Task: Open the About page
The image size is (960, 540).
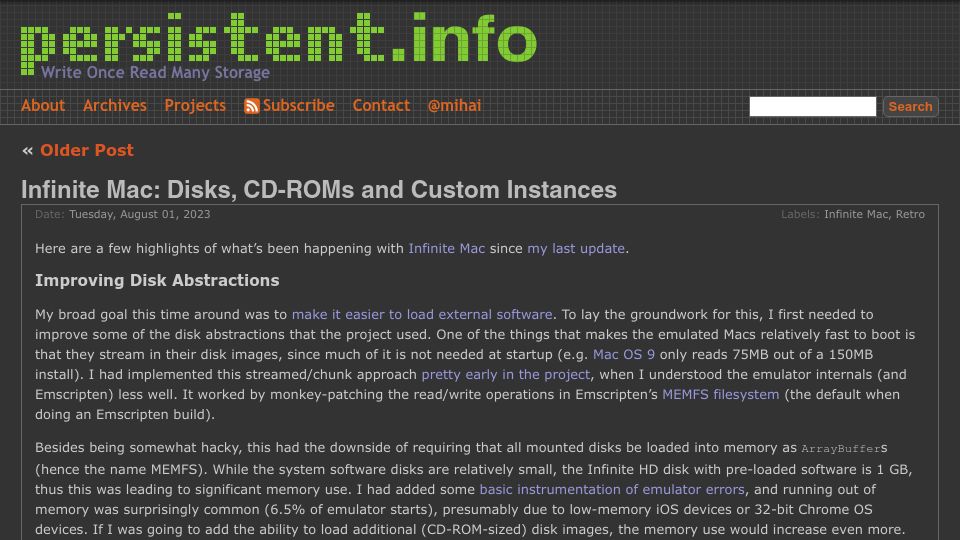Action: (43, 106)
